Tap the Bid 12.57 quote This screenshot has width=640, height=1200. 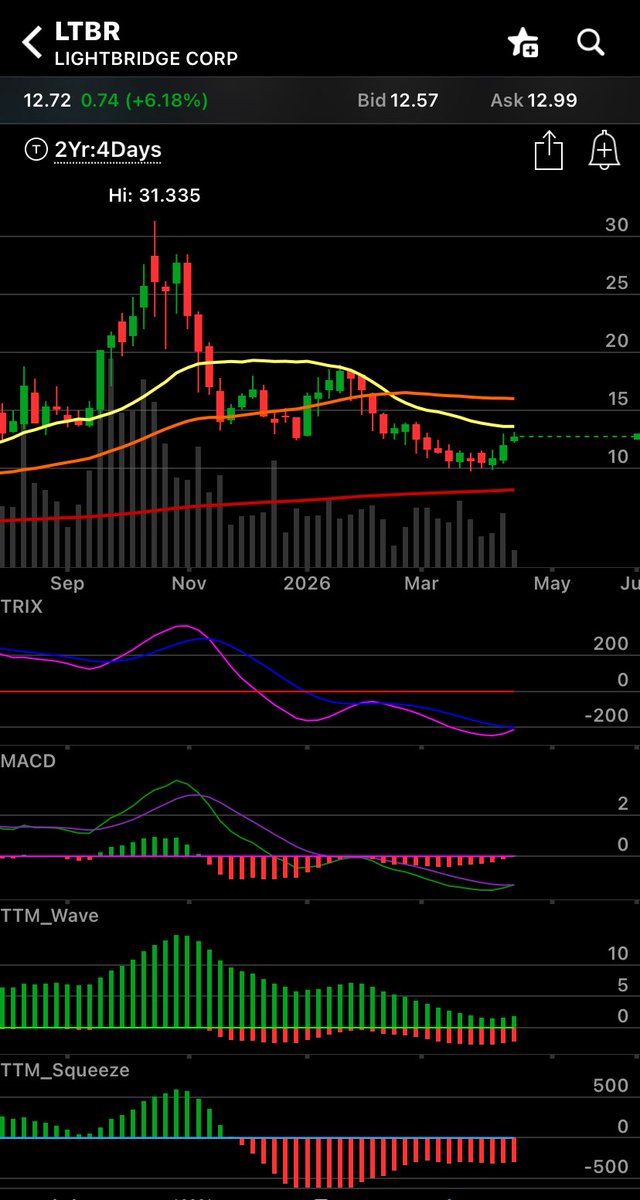398,100
